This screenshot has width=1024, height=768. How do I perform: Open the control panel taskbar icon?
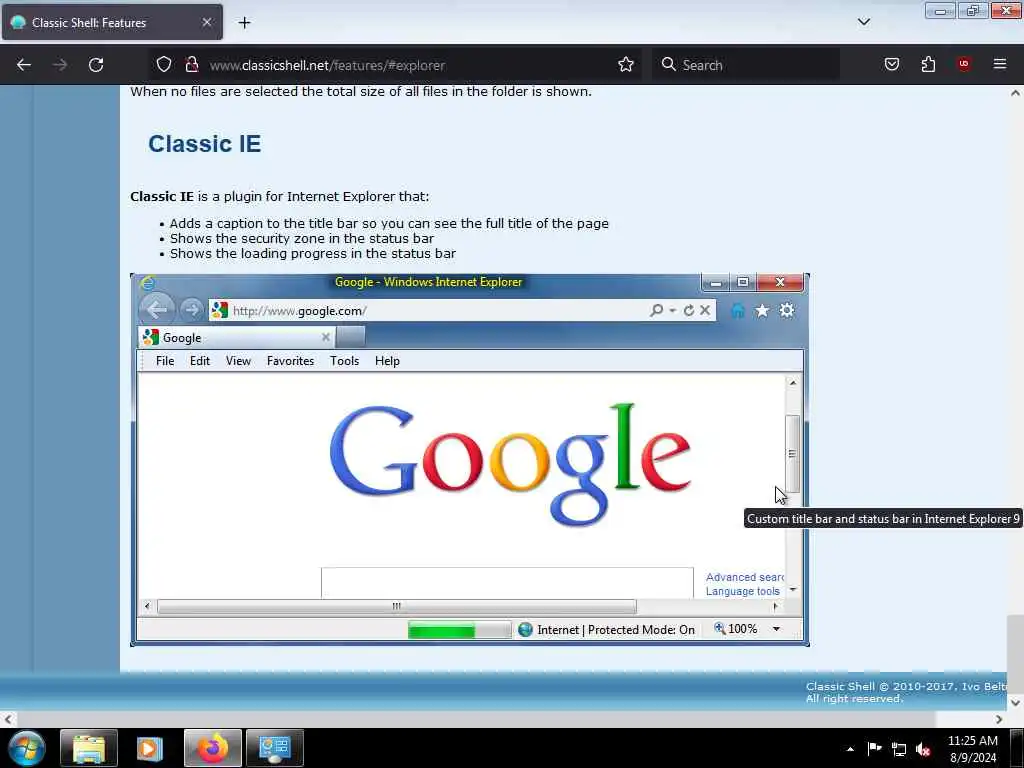point(275,748)
